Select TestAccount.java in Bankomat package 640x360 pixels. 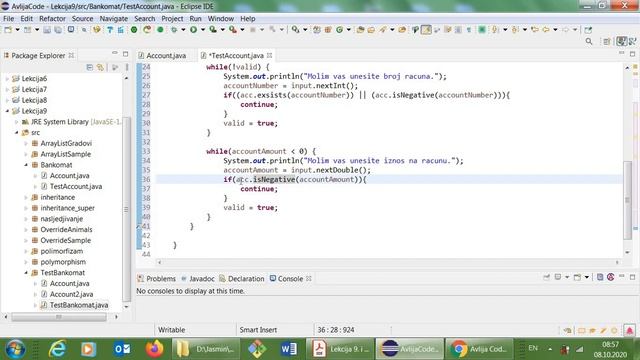(x=76, y=186)
